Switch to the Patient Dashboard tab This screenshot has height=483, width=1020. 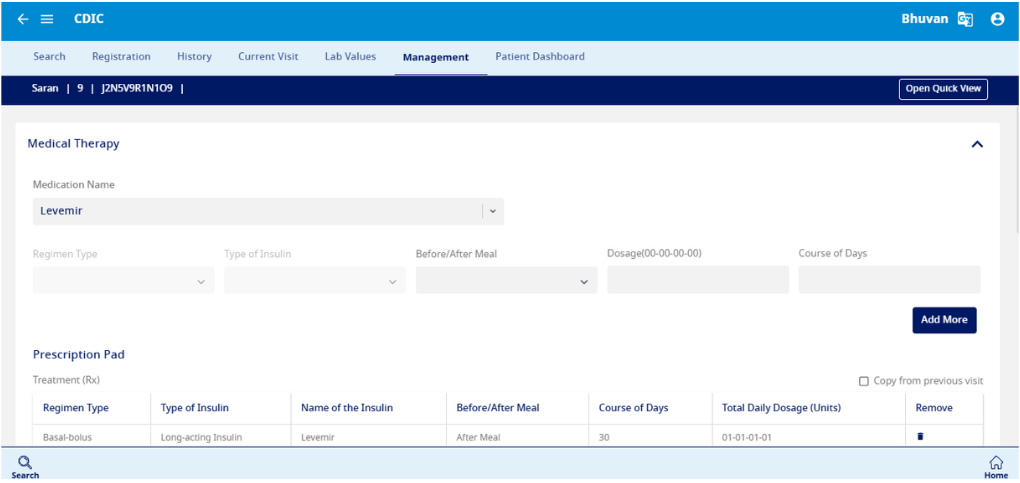540,57
